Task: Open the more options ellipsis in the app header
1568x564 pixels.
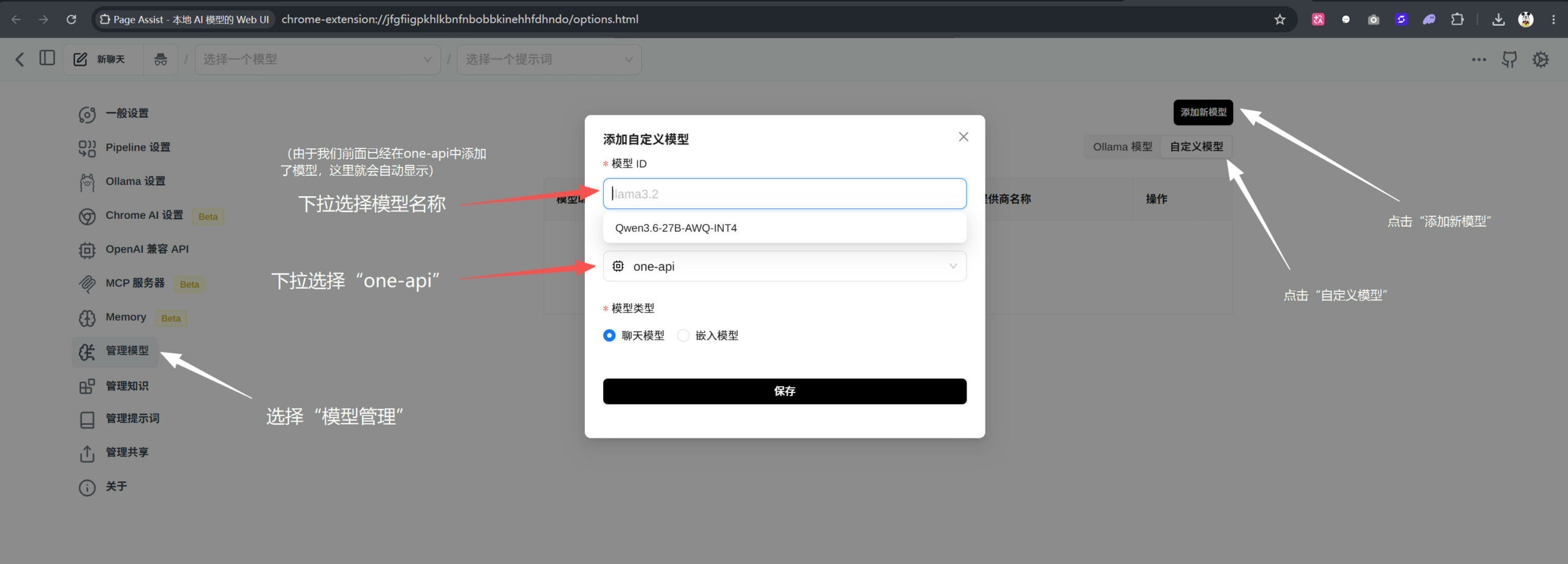Action: pos(1479,59)
